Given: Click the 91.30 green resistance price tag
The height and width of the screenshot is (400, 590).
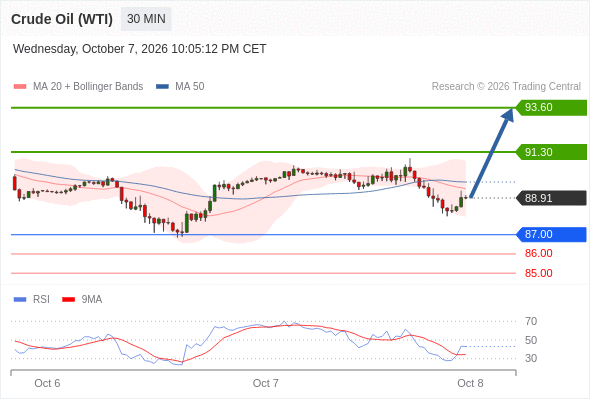Looking at the screenshot, I should (x=551, y=152).
